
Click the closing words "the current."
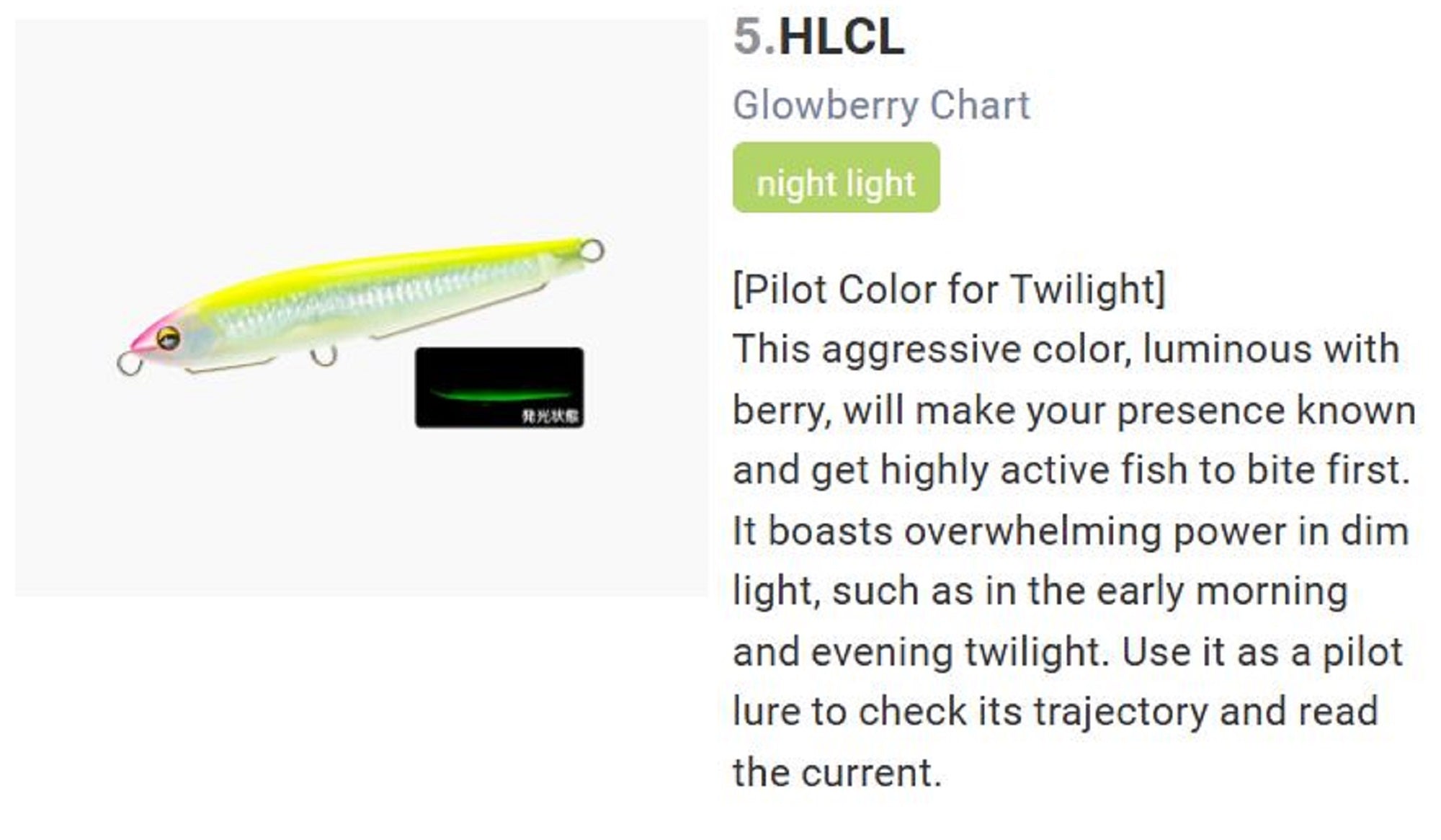837,773
